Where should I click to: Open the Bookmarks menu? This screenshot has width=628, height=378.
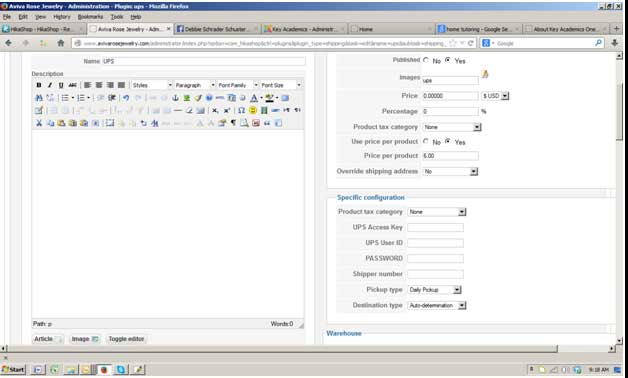point(90,17)
